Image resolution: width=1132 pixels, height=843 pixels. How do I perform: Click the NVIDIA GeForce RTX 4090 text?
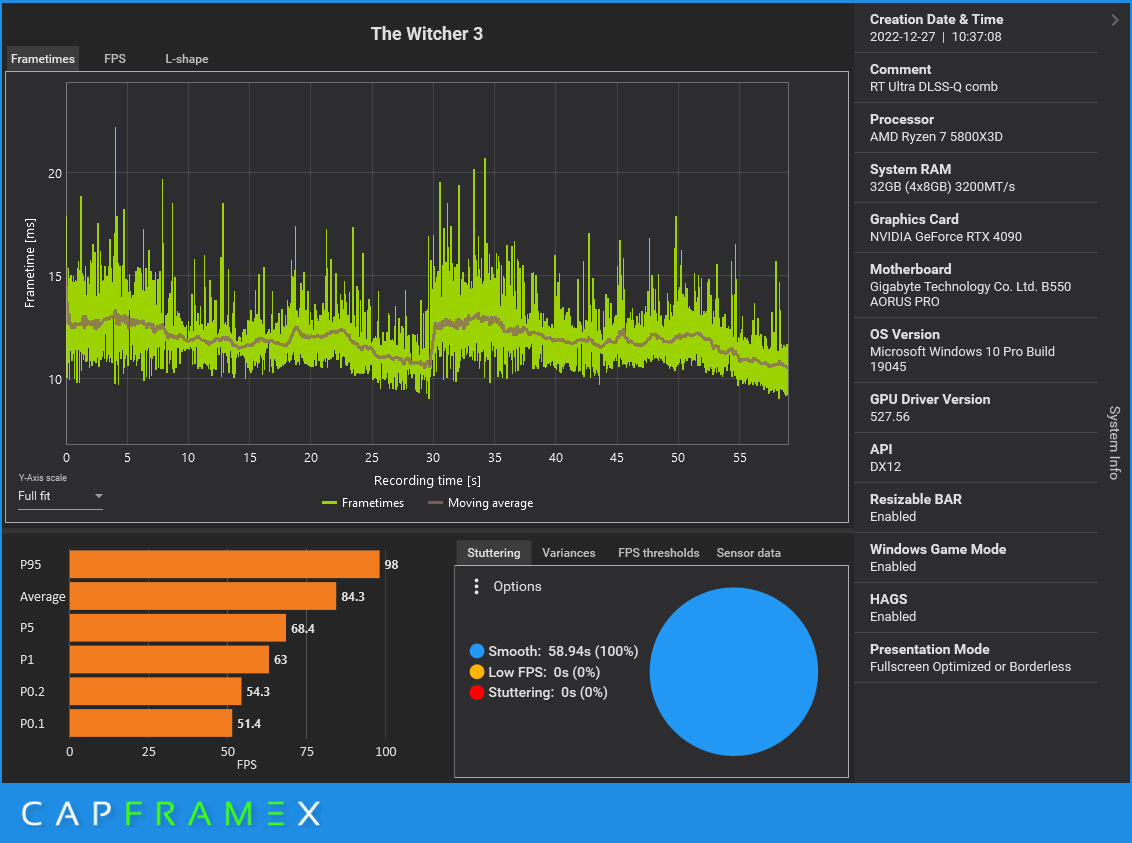tap(946, 237)
